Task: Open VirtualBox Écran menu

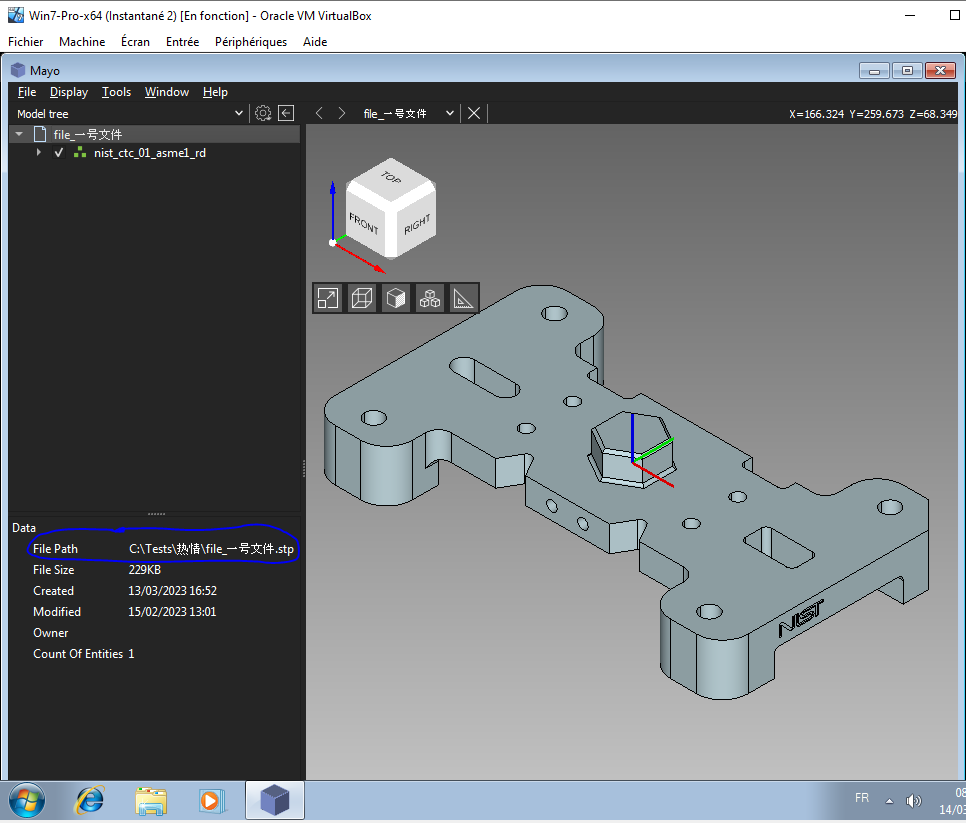Action: point(136,41)
